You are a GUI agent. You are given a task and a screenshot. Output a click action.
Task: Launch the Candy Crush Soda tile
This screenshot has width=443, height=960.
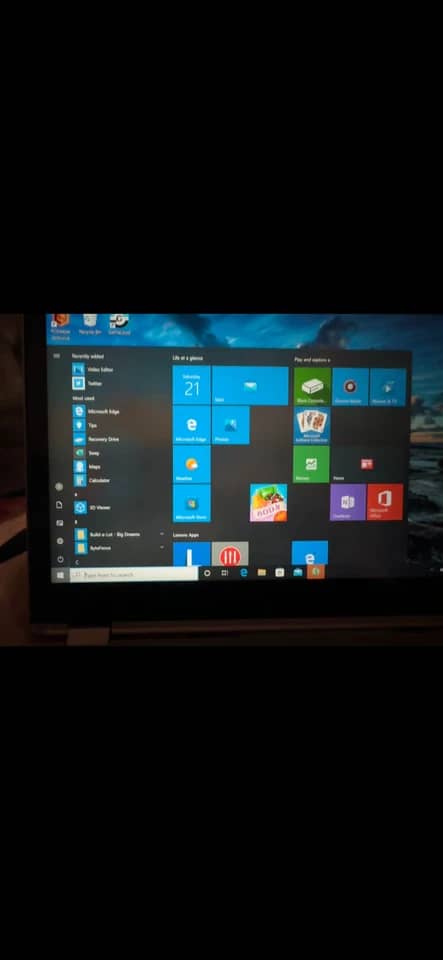268,503
